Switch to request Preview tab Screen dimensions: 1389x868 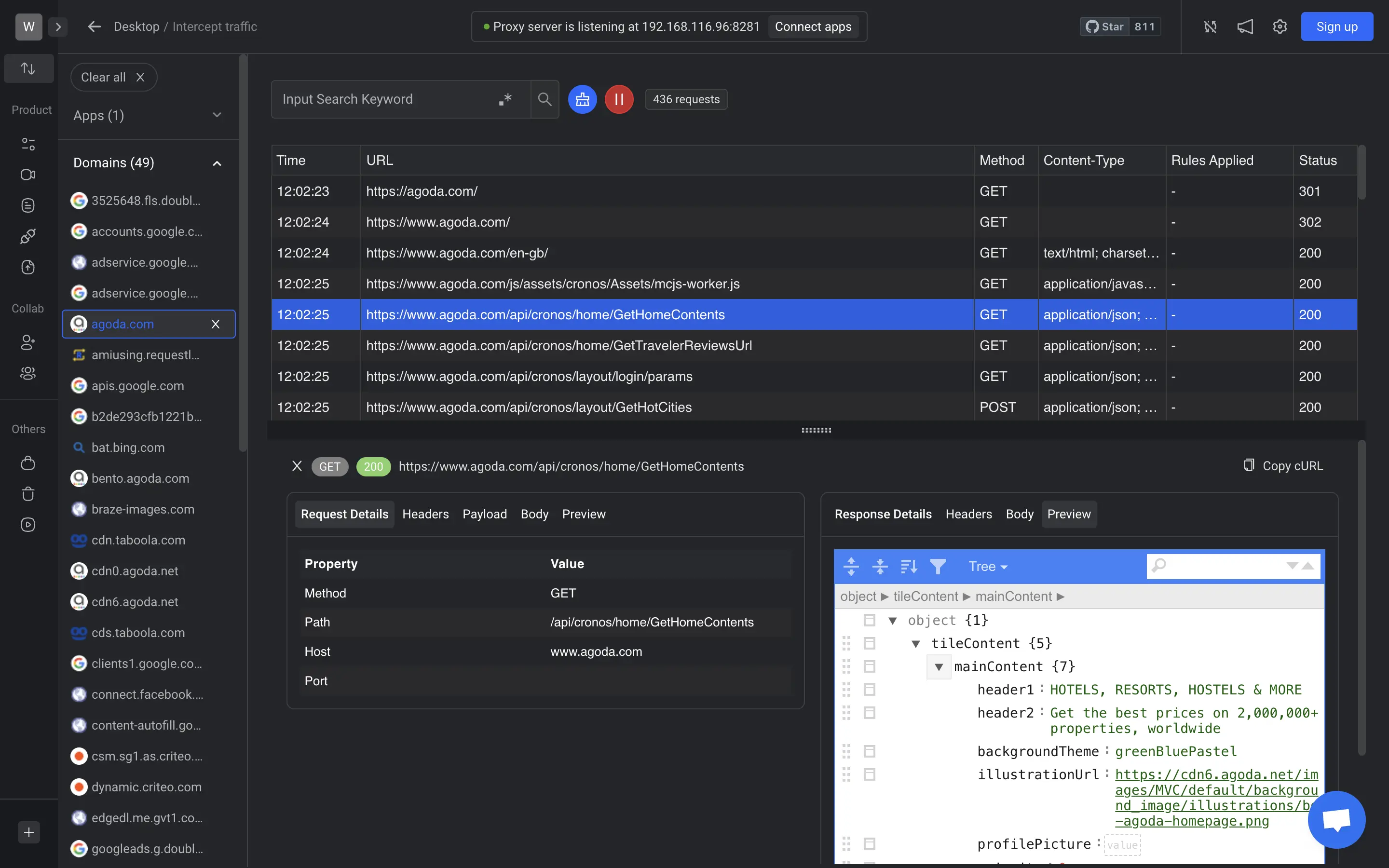point(584,515)
